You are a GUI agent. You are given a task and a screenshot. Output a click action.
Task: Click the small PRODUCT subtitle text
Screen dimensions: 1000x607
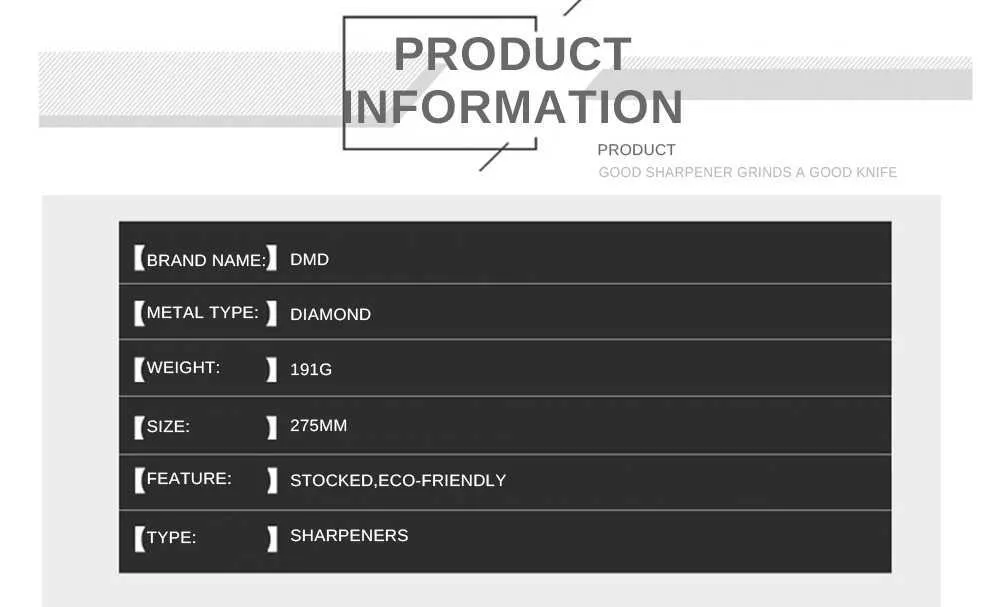tap(636, 150)
